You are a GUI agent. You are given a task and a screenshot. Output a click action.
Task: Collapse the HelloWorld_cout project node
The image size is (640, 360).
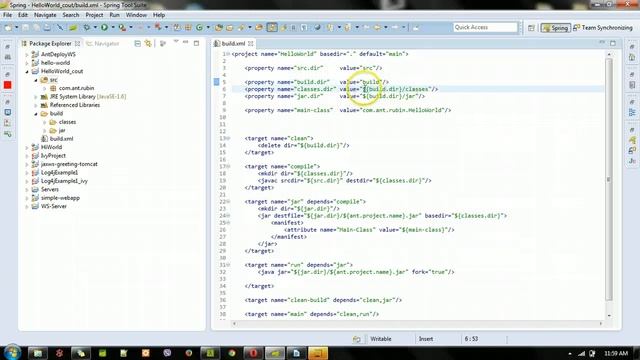27,71
